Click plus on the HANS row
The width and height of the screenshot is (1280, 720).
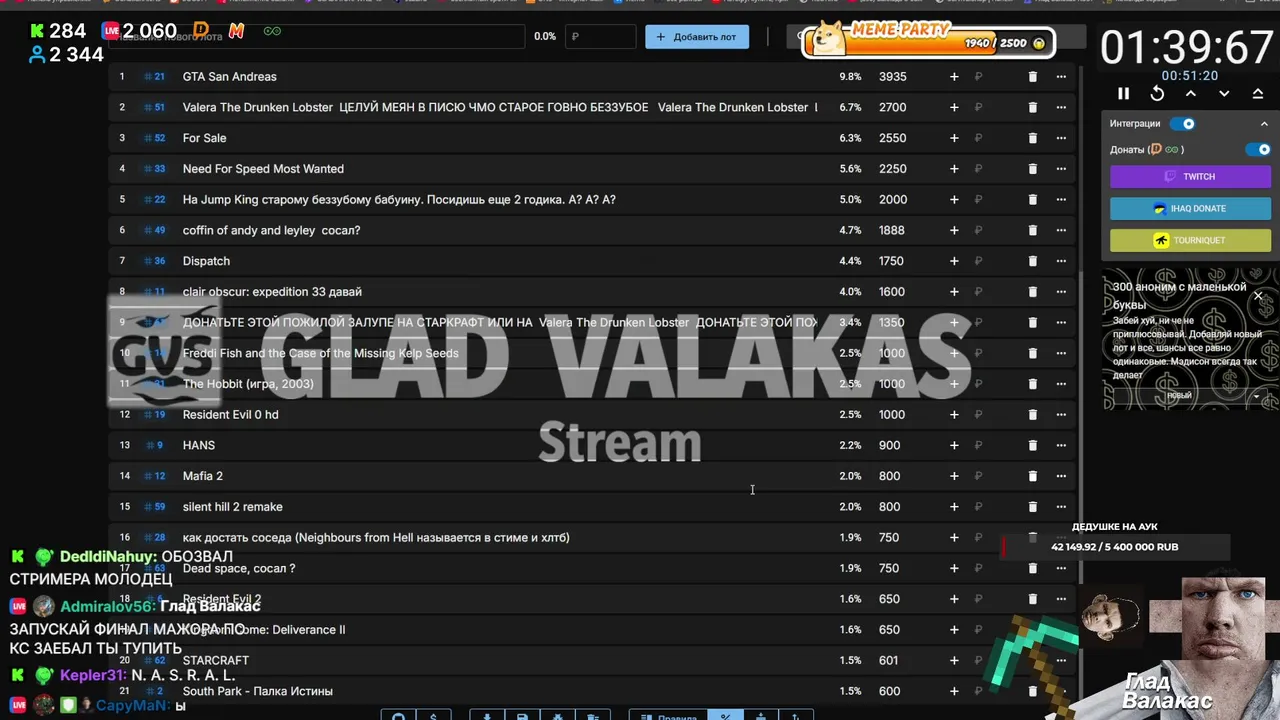pos(954,445)
